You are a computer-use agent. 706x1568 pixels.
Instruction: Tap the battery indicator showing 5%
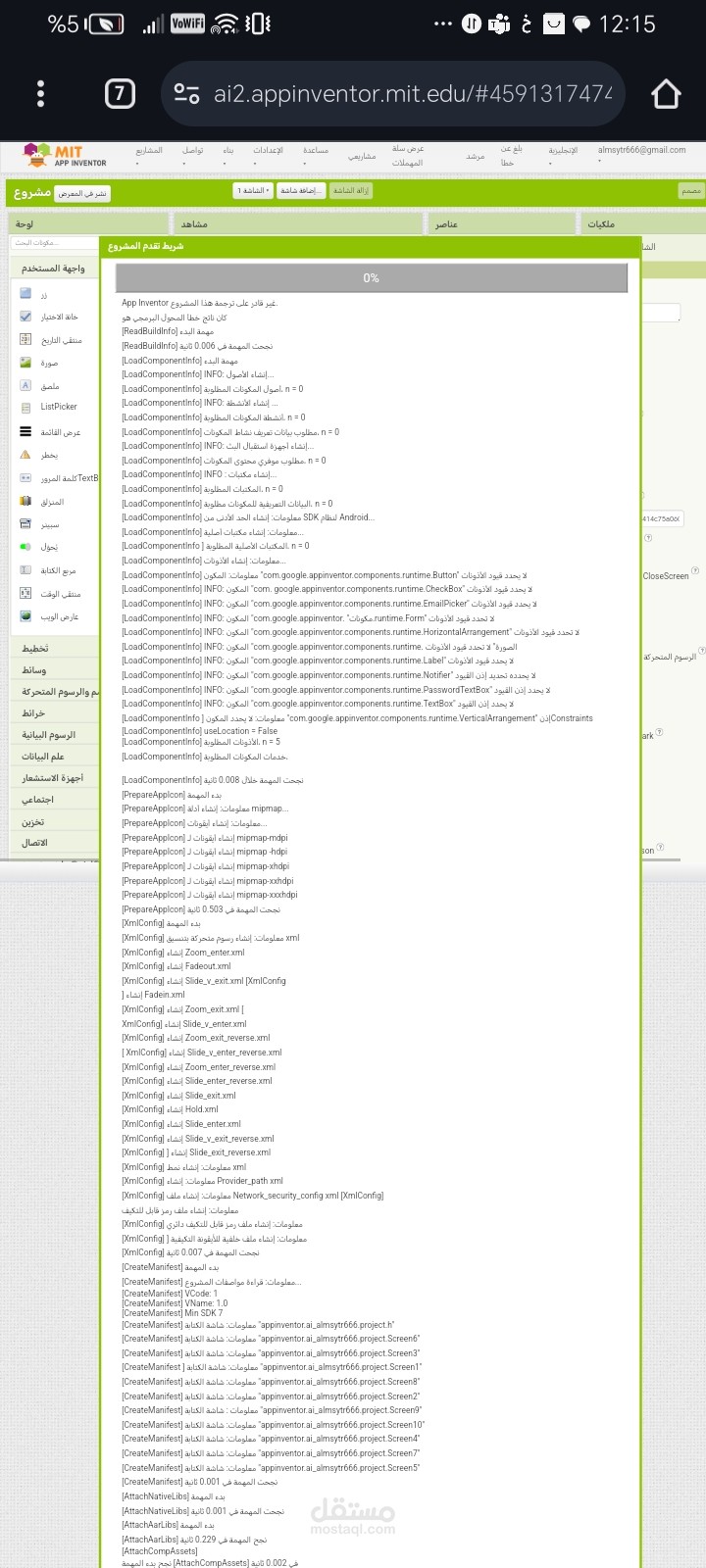pos(85,24)
